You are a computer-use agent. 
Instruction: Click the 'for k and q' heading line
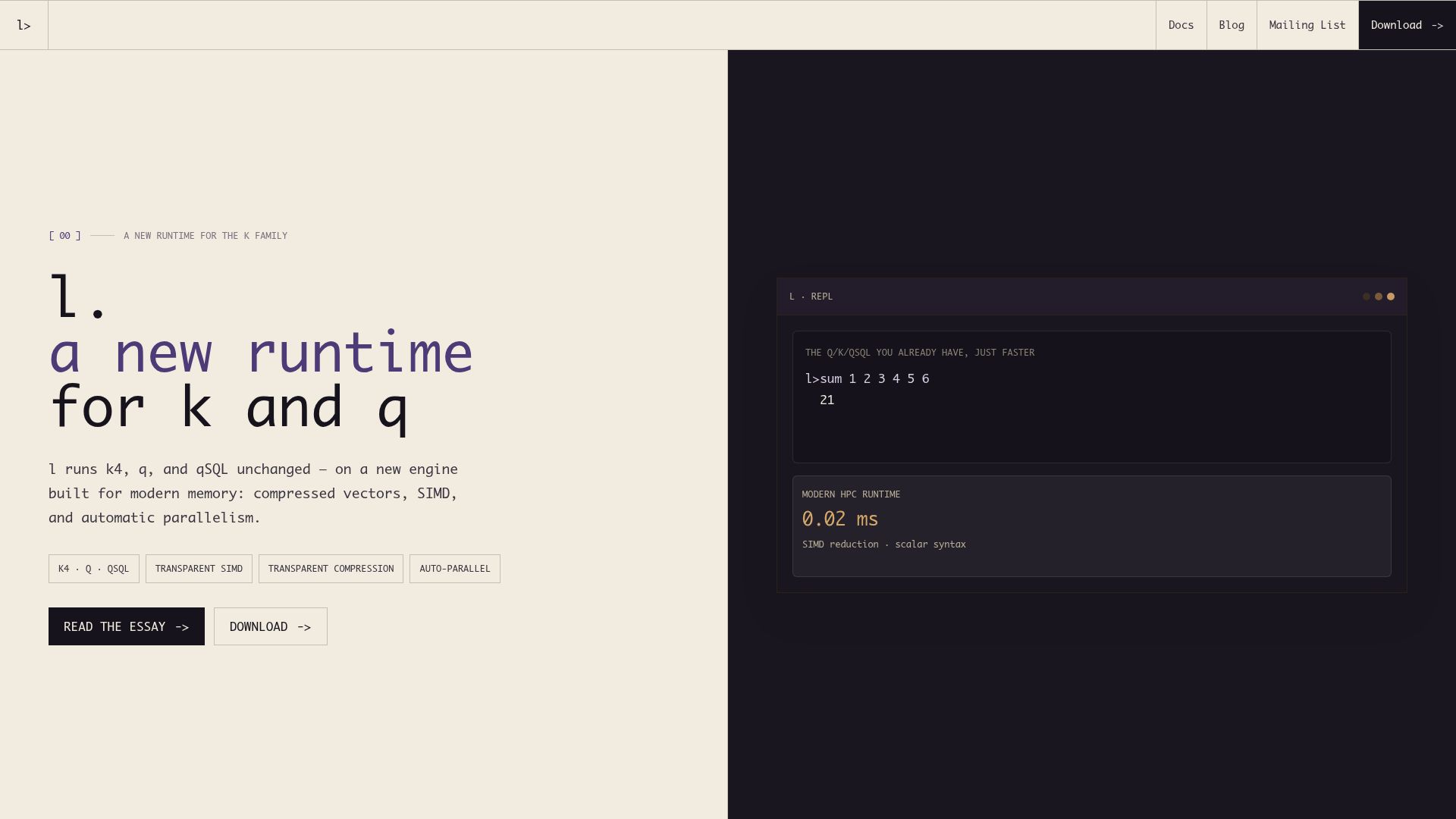click(x=228, y=409)
